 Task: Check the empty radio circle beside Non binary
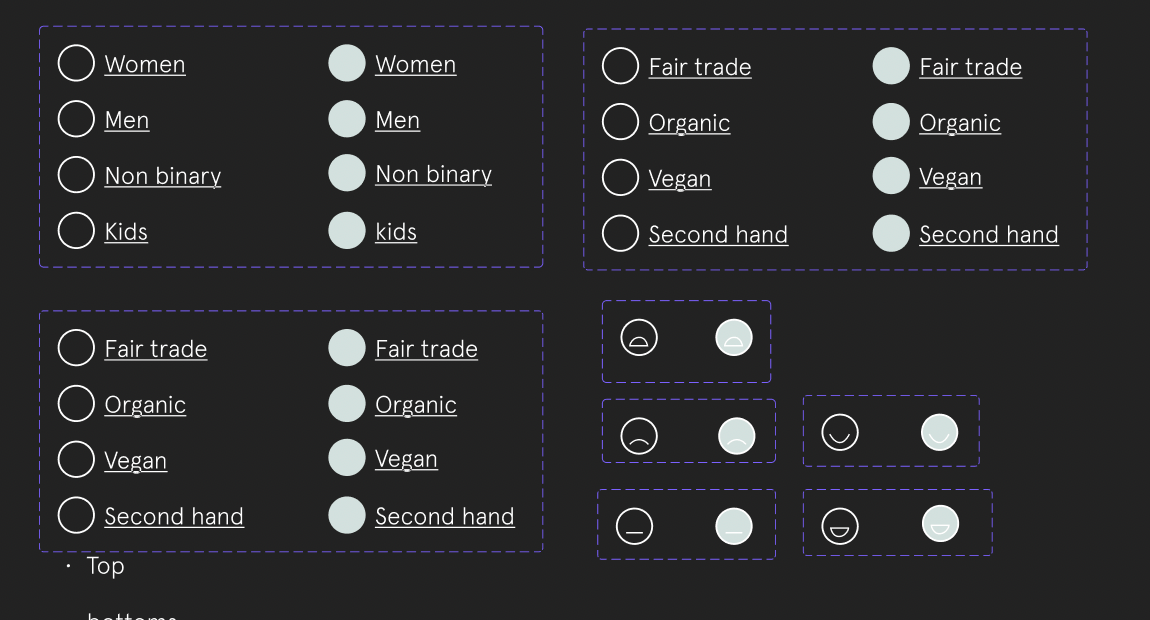point(76,174)
